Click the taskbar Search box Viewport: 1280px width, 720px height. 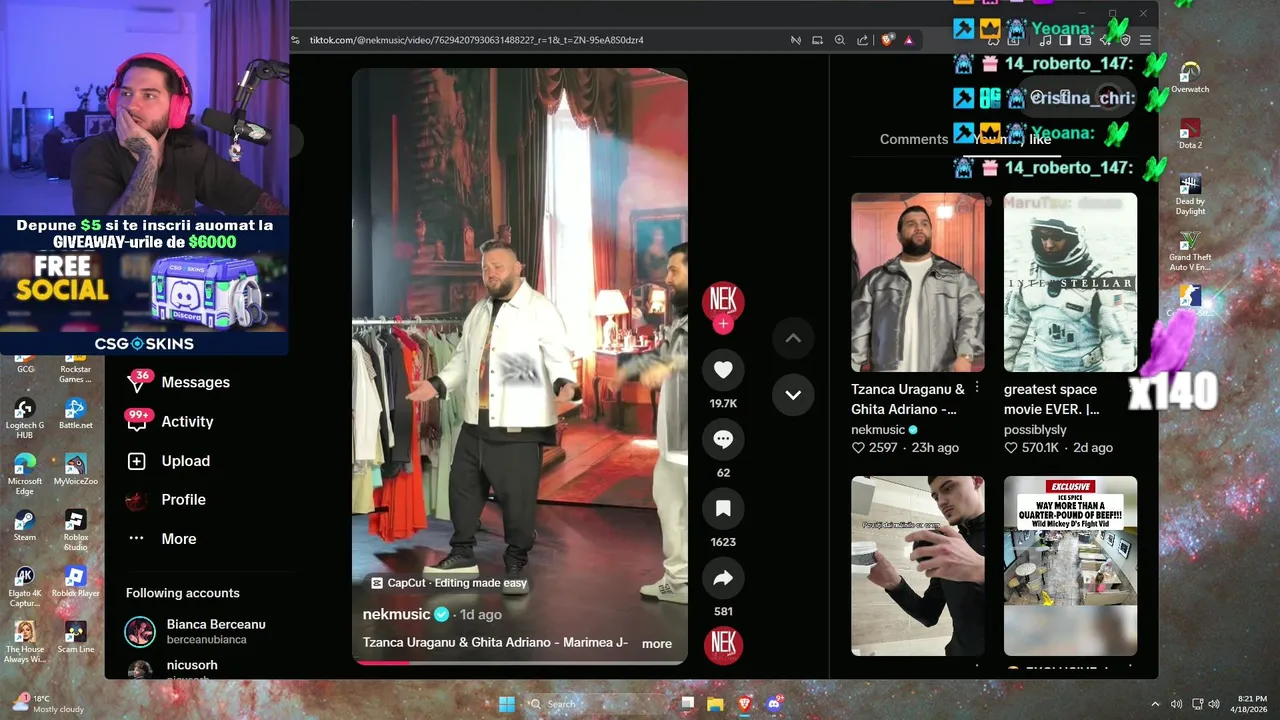[593, 704]
